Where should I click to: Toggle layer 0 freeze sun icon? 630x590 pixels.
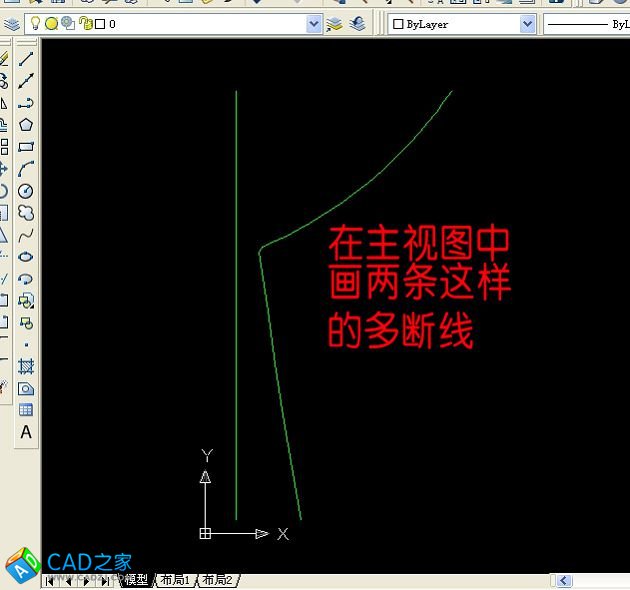[x=51, y=24]
